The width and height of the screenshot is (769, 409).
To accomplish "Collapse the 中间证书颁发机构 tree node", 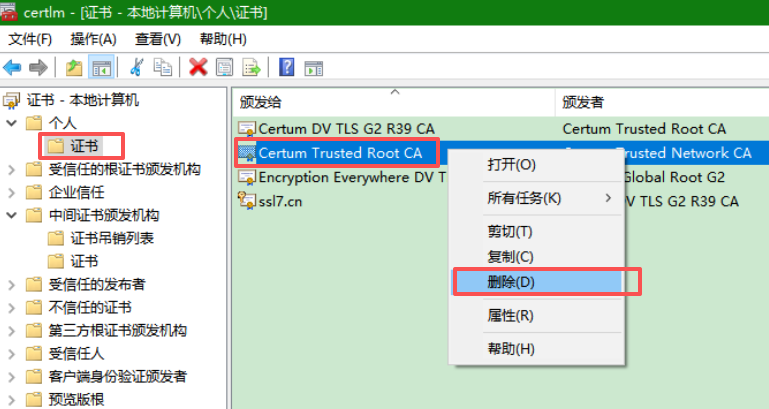I will (12, 215).
